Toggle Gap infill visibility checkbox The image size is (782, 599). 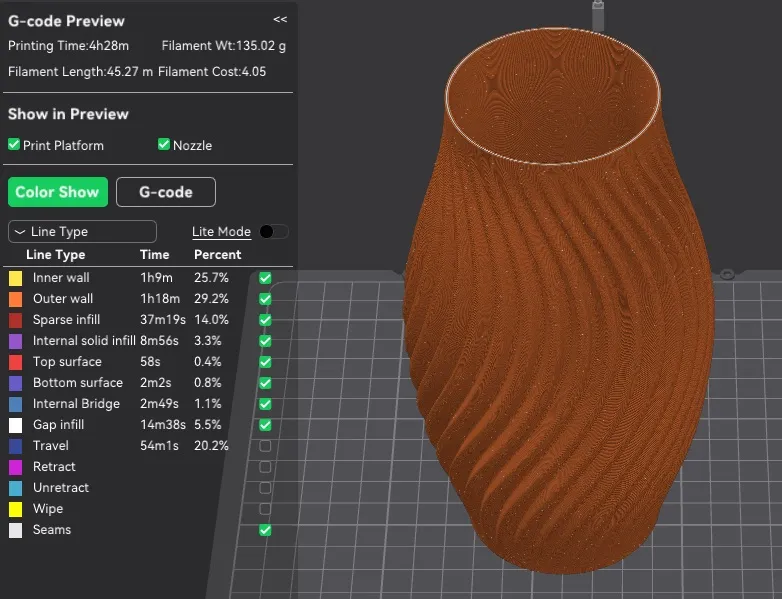point(265,425)
